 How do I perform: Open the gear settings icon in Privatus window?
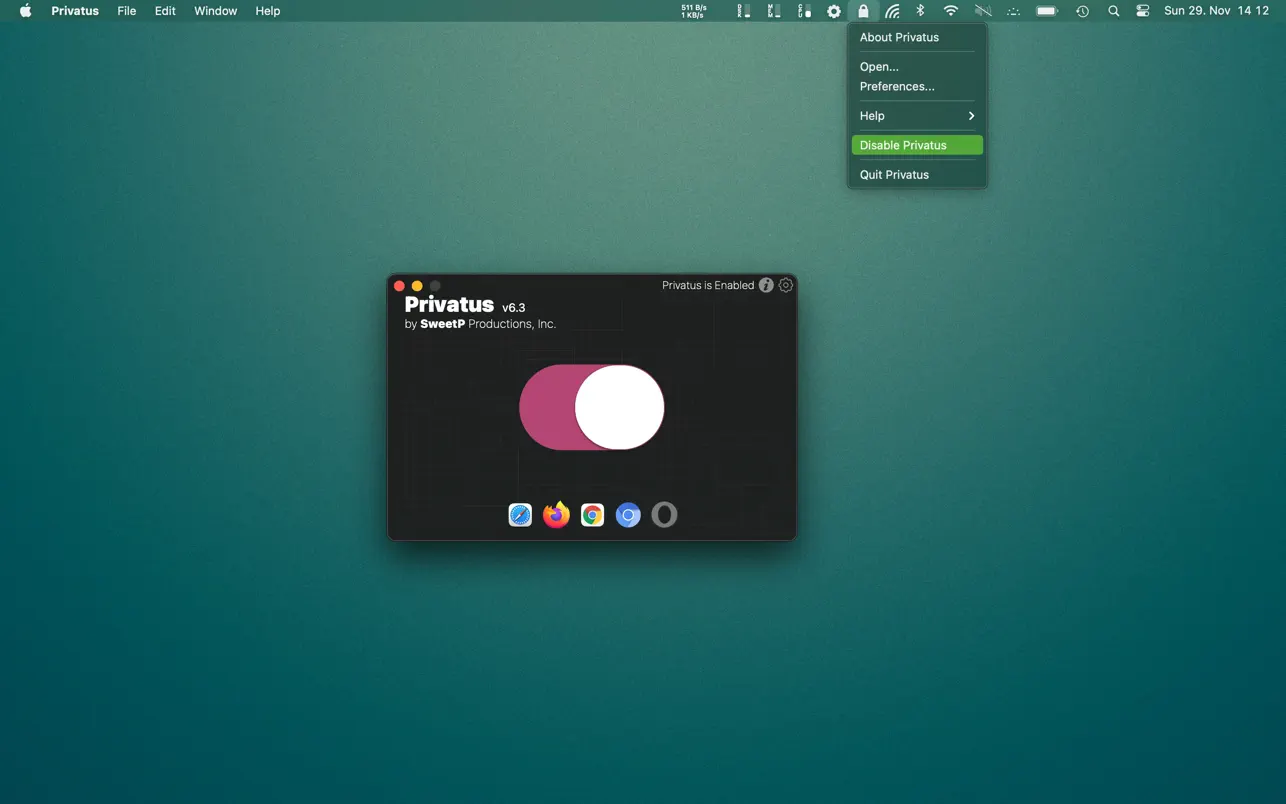[x=786, y=285]
